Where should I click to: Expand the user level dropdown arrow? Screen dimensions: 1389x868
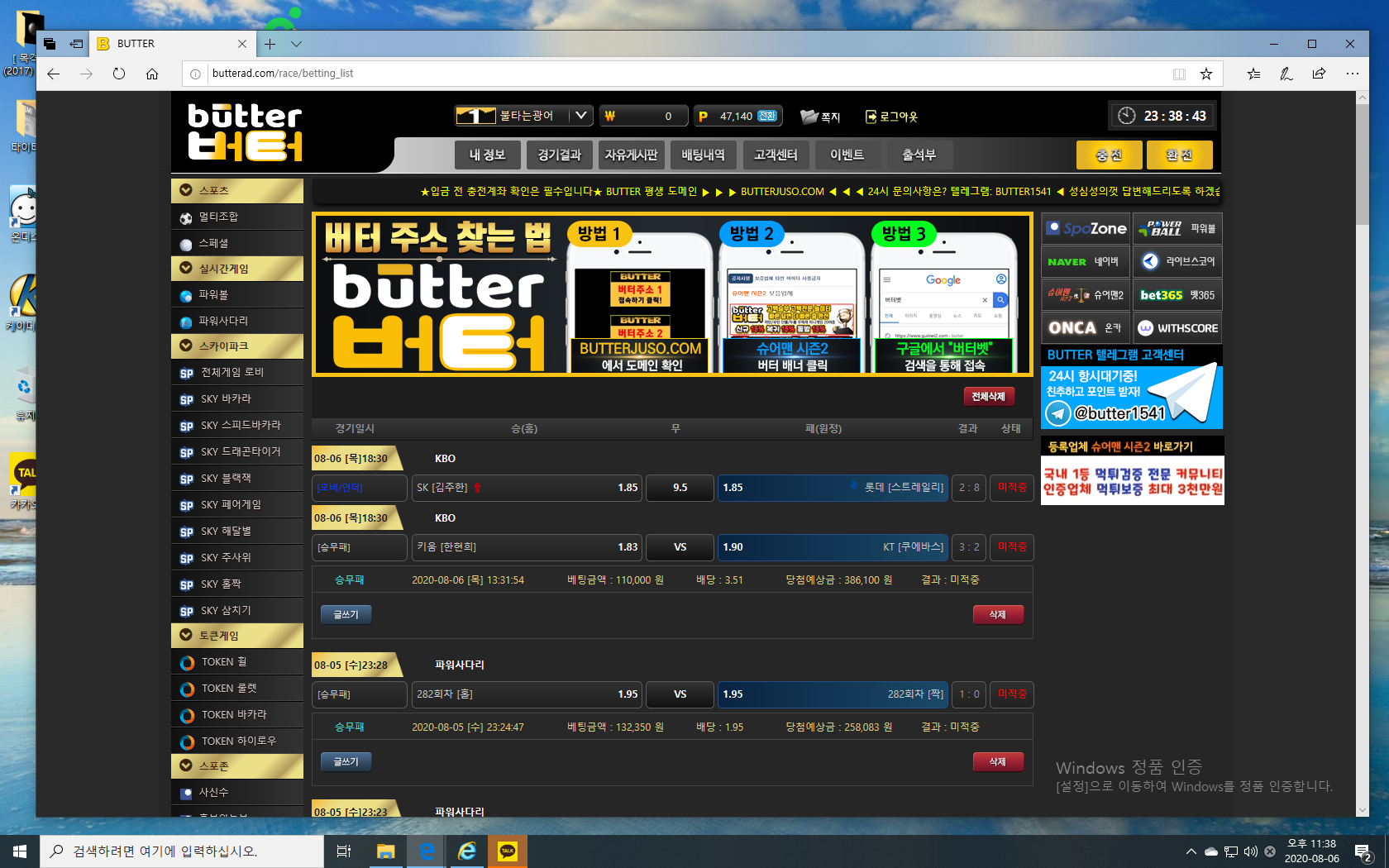(581, 116)
